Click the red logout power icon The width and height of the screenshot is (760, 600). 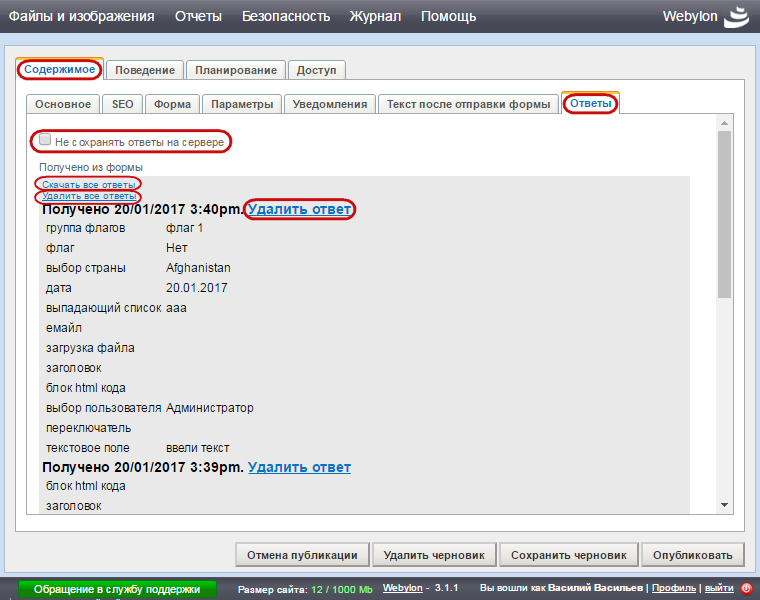746,588
